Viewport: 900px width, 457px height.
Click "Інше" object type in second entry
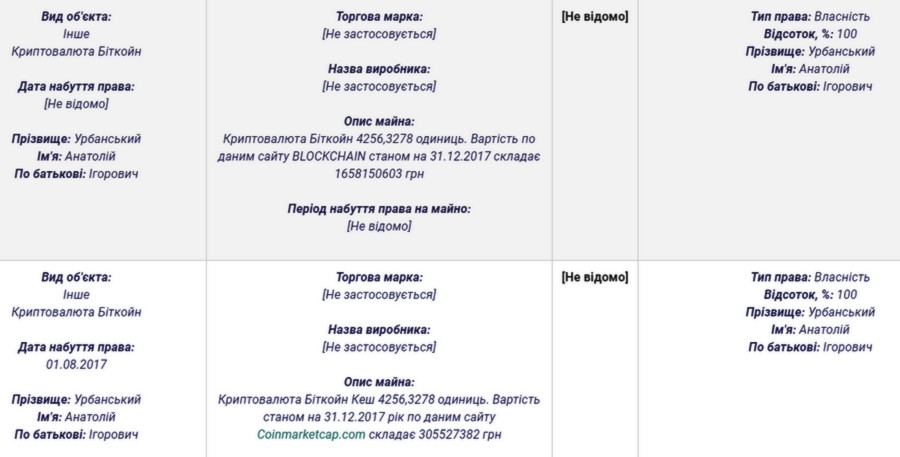[x=76, y=295]
